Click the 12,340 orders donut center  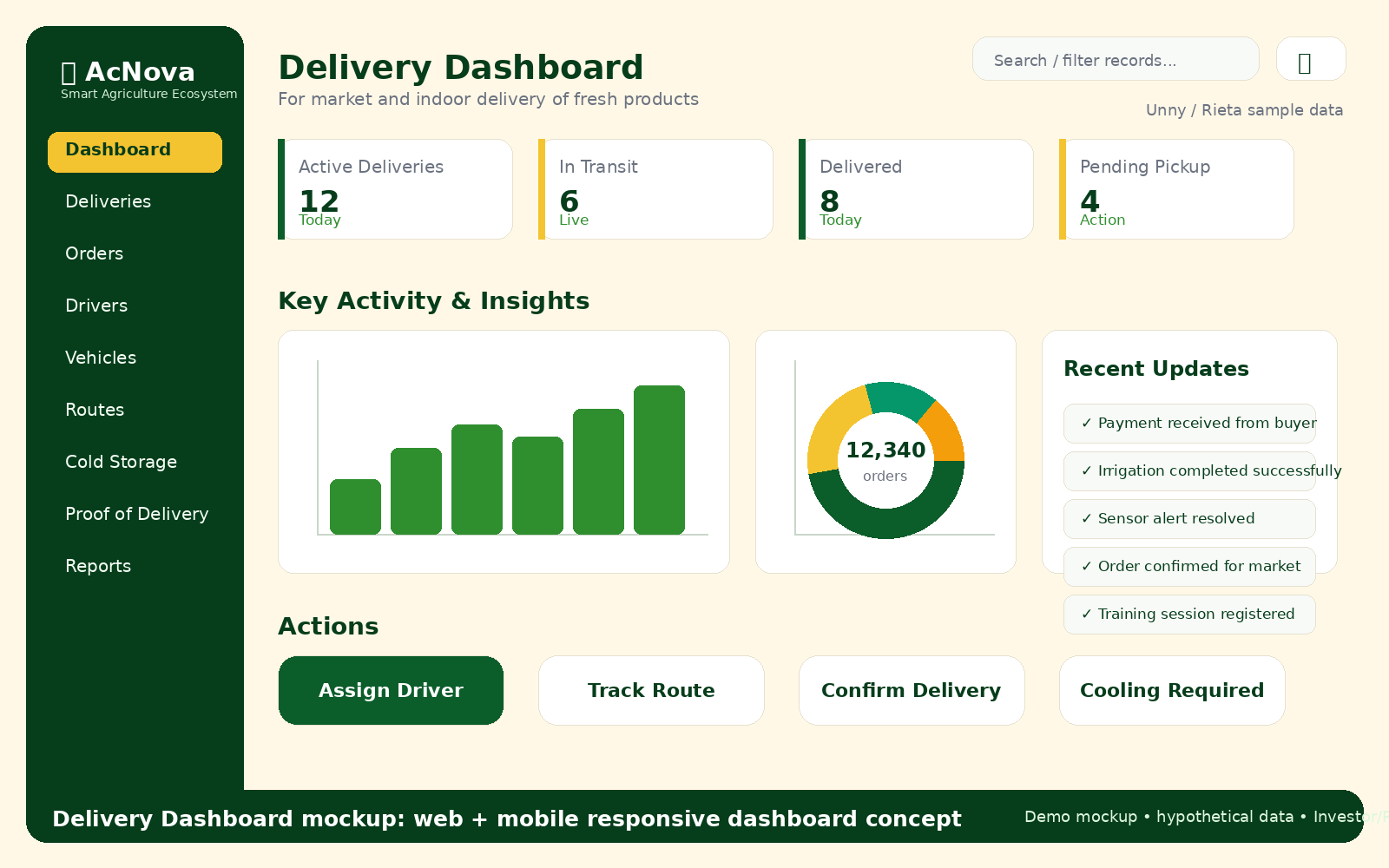[885, 461]
